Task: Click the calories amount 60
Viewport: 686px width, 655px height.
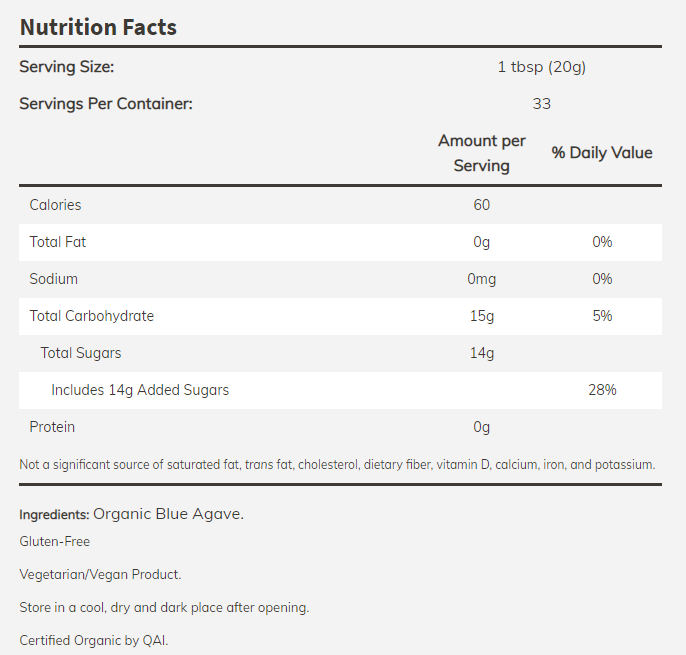Action: click(481, 205)
